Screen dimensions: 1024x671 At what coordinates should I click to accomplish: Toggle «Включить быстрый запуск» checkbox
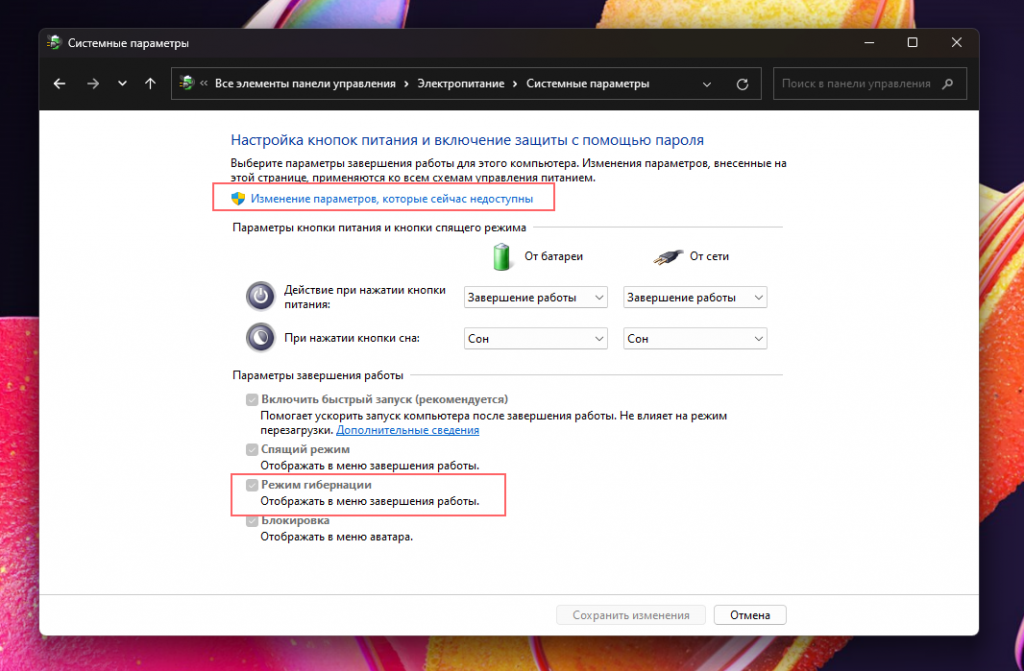pyautogui.click(x=251, y=399)
